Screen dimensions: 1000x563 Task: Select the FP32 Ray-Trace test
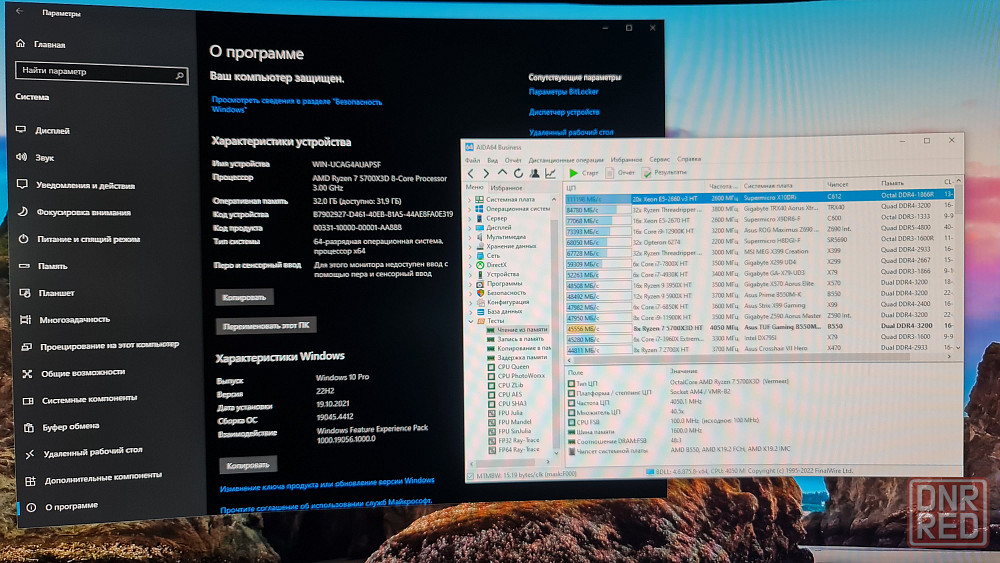514,440
